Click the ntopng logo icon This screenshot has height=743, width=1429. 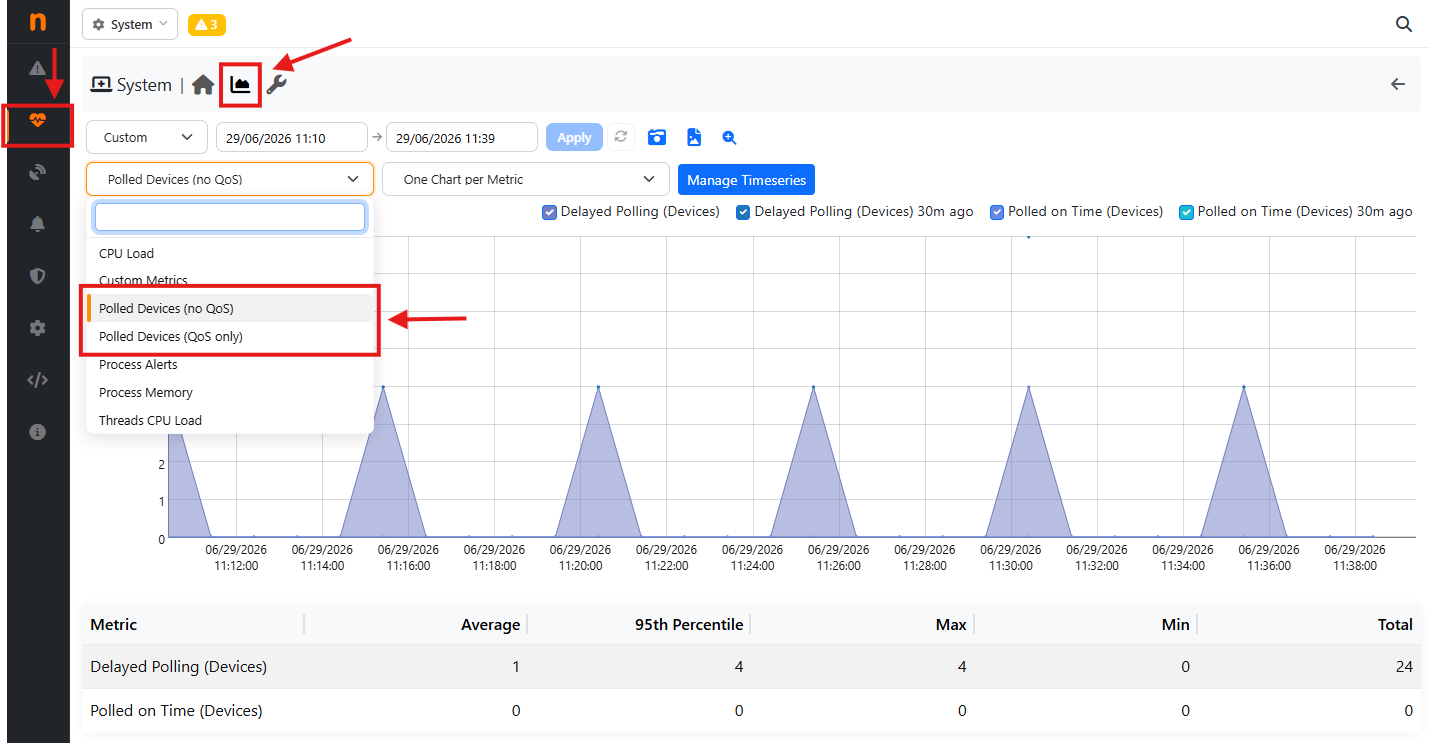point(38,22)
